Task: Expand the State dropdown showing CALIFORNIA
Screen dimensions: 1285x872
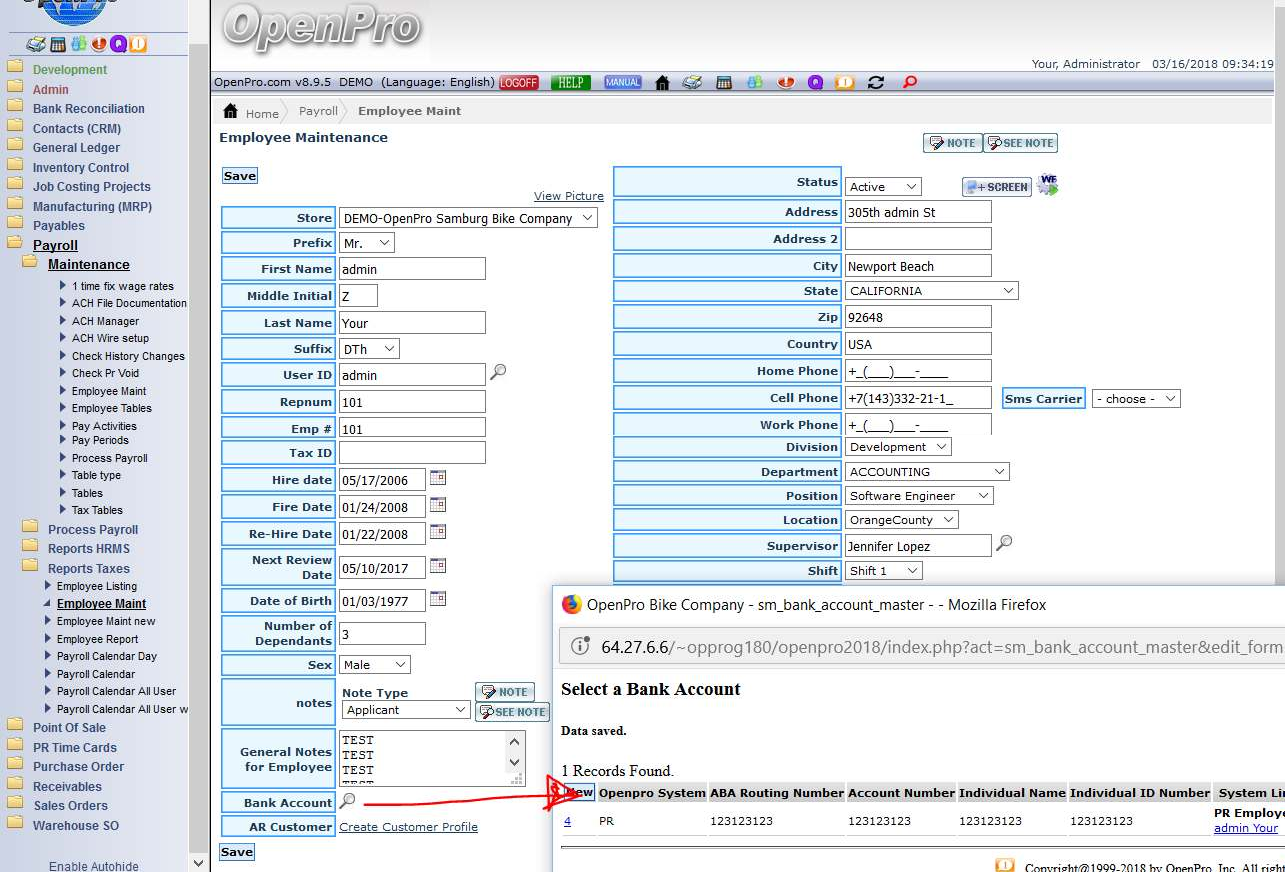Action: tap(931, 291)
